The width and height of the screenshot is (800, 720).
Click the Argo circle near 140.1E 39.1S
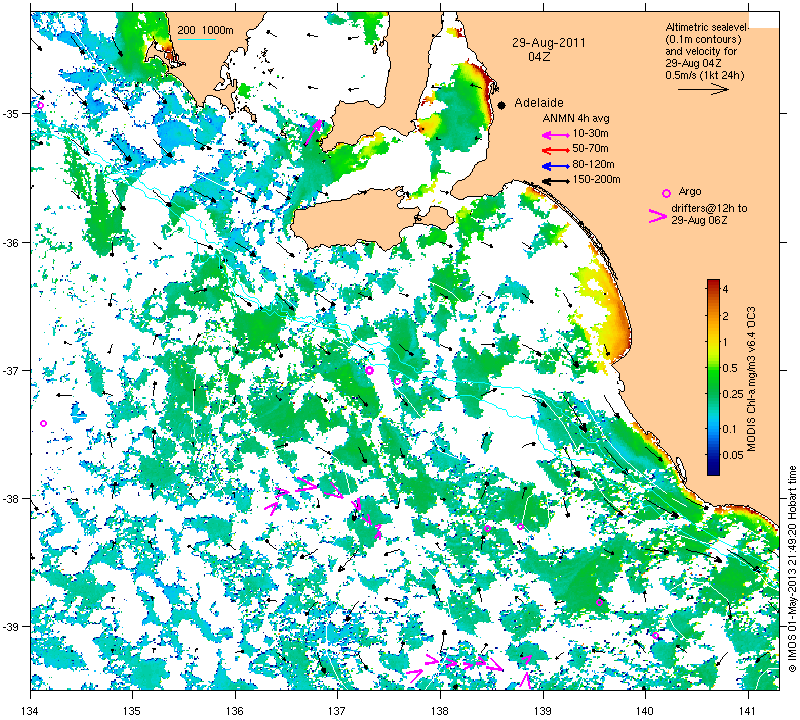[656, 635]
